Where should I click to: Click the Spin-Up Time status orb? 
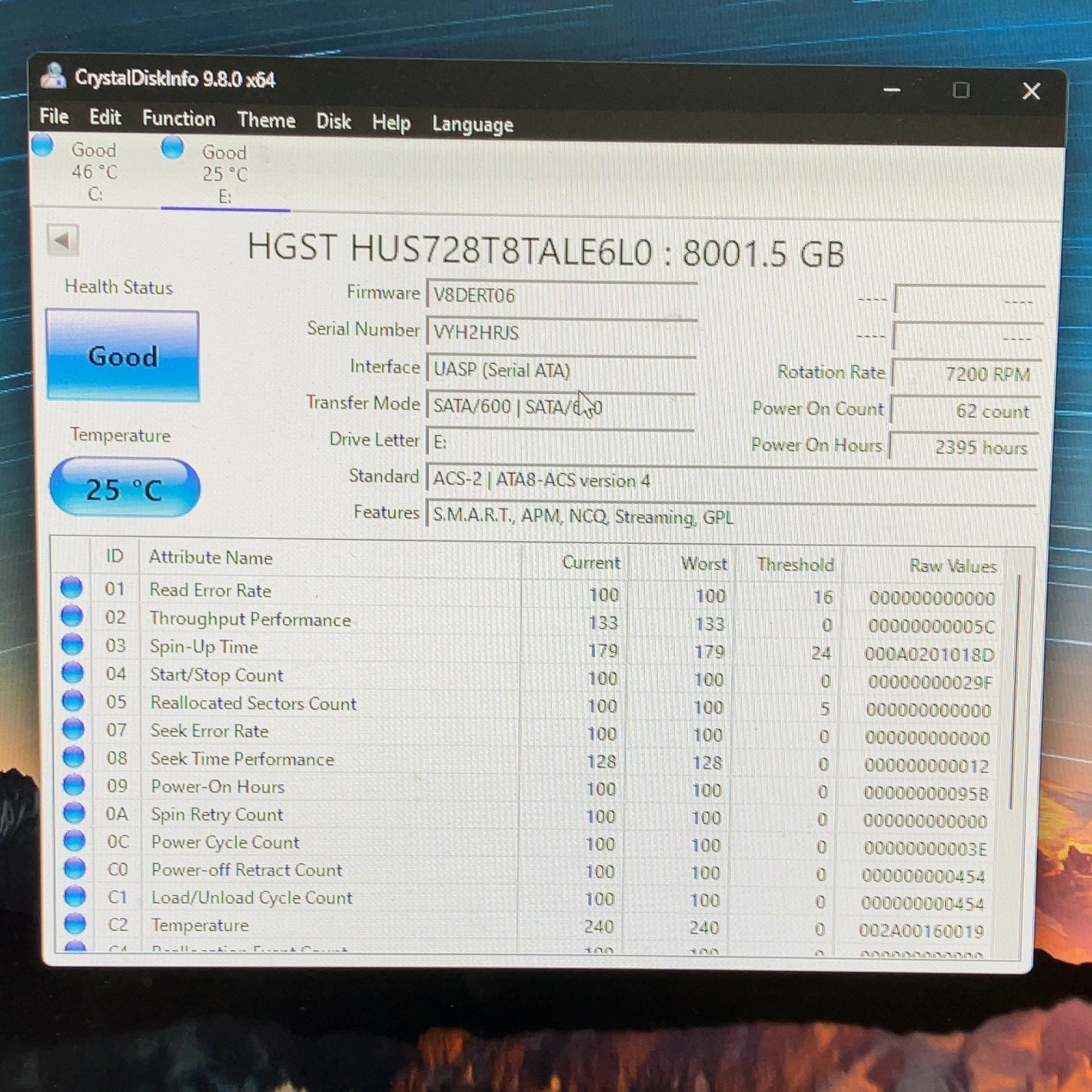coord(72,644)
